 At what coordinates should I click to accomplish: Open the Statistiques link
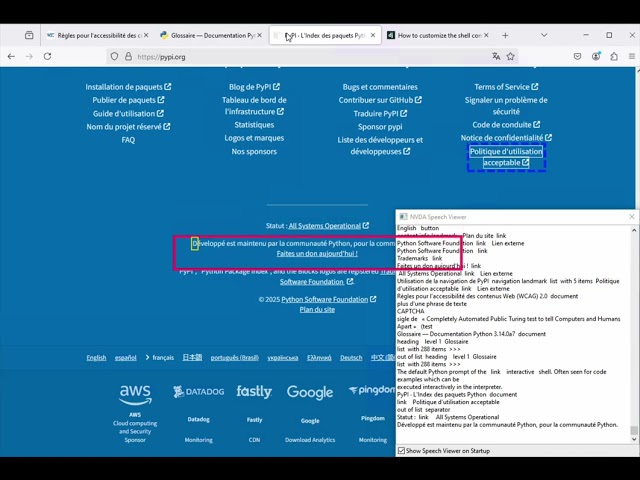click(254, 124)
